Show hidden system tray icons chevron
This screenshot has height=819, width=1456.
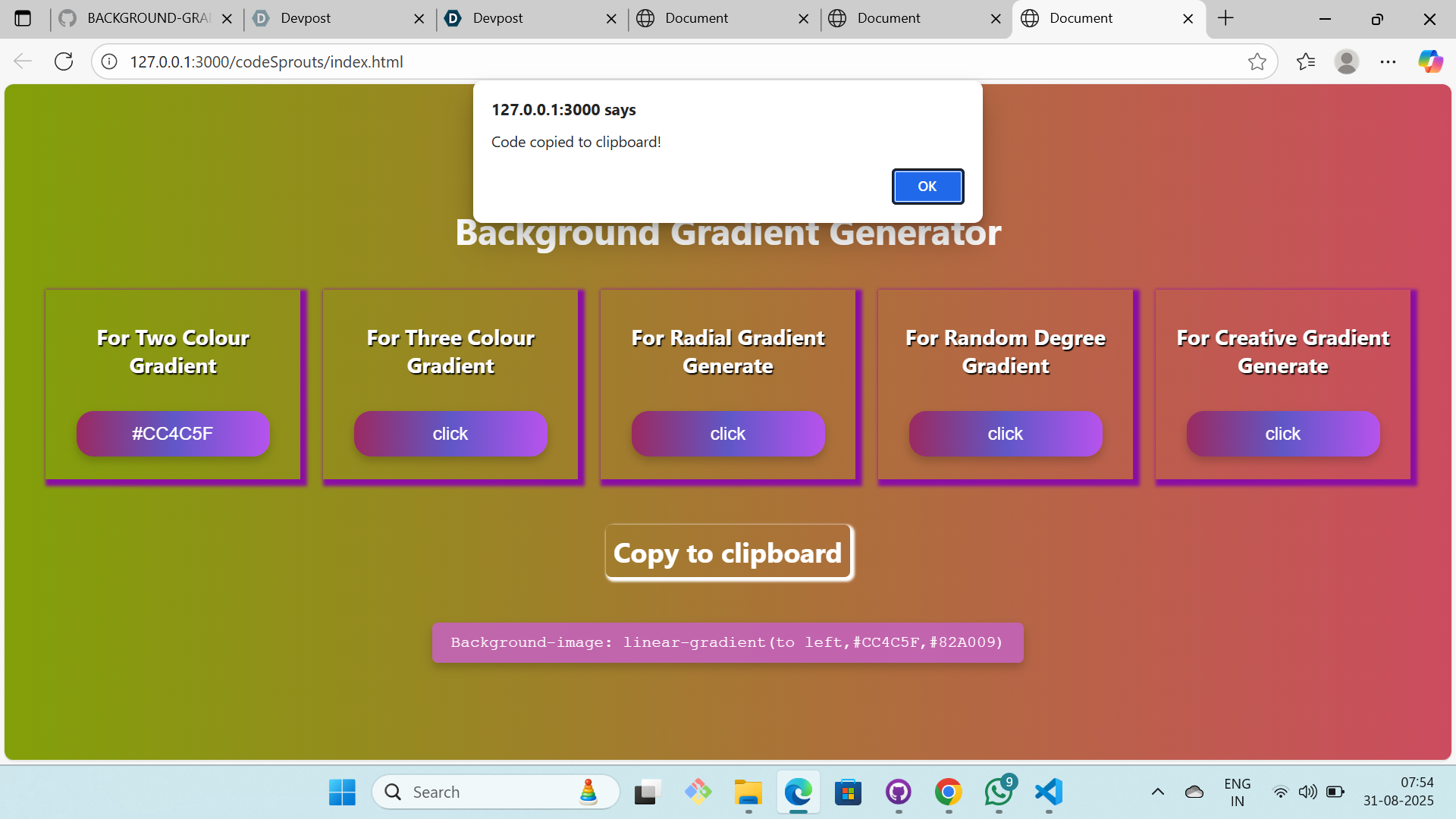[1157, 792]
